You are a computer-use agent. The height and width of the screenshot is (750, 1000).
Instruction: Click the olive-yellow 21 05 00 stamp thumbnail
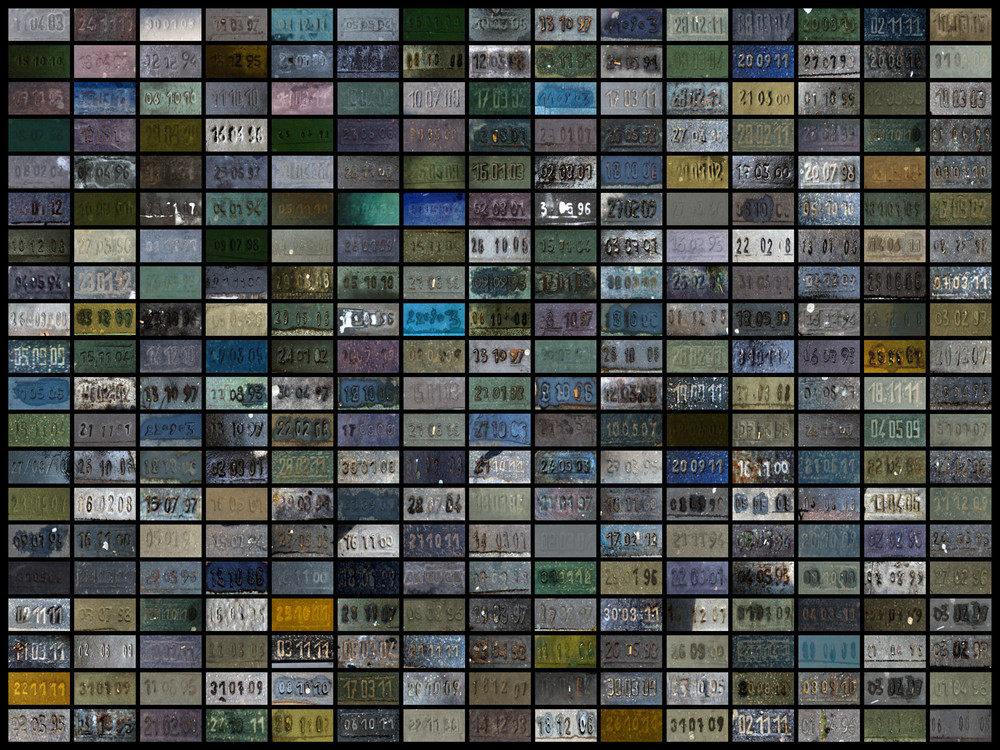point(763,99)
